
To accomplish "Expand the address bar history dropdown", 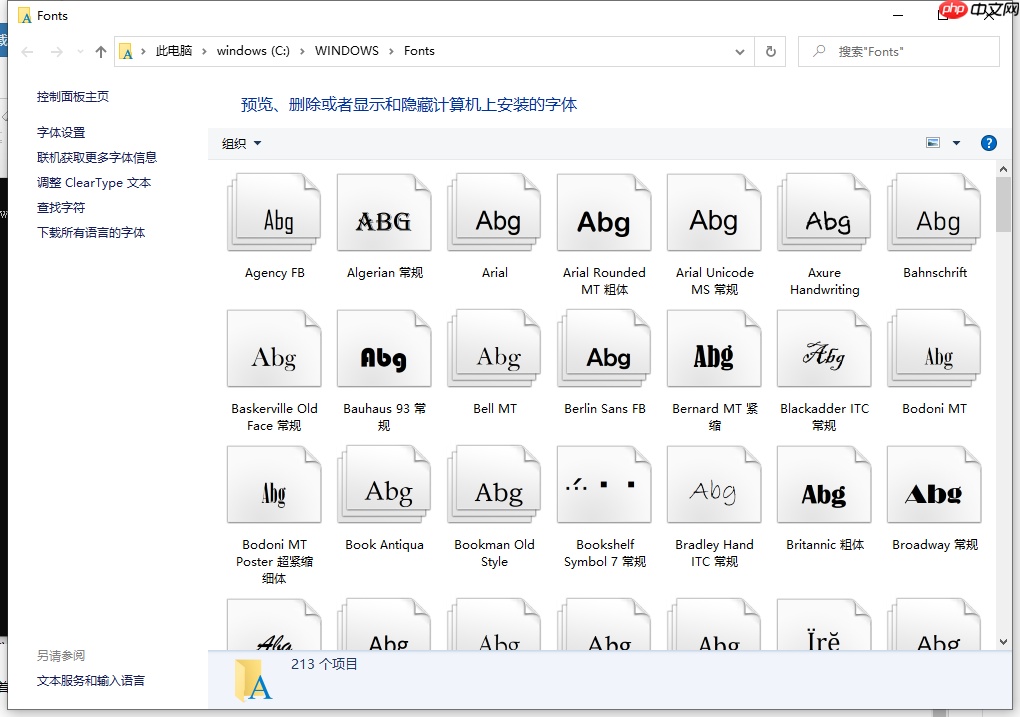I will pos(740,51).
